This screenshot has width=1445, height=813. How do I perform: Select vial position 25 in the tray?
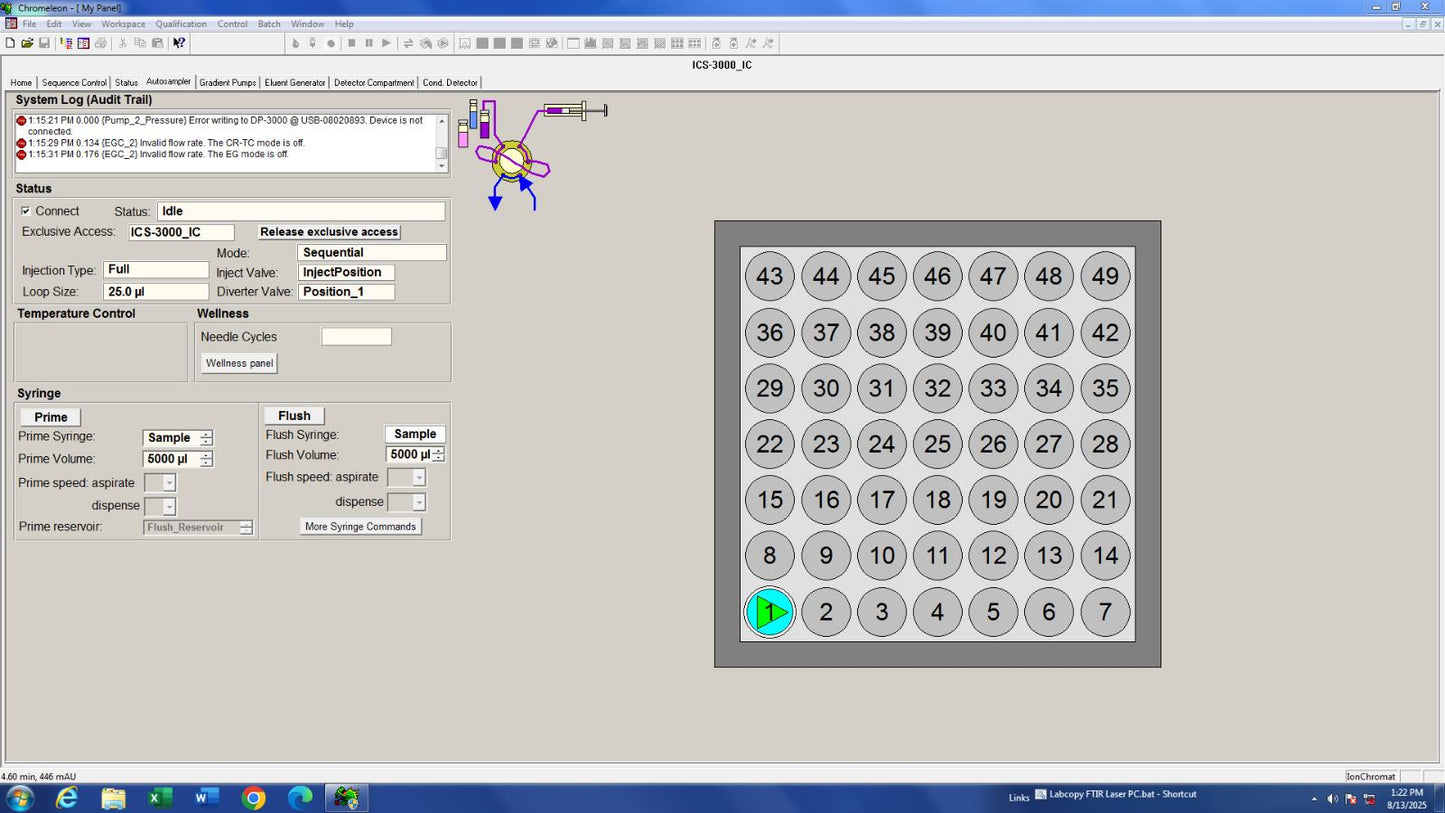point(937,444)
